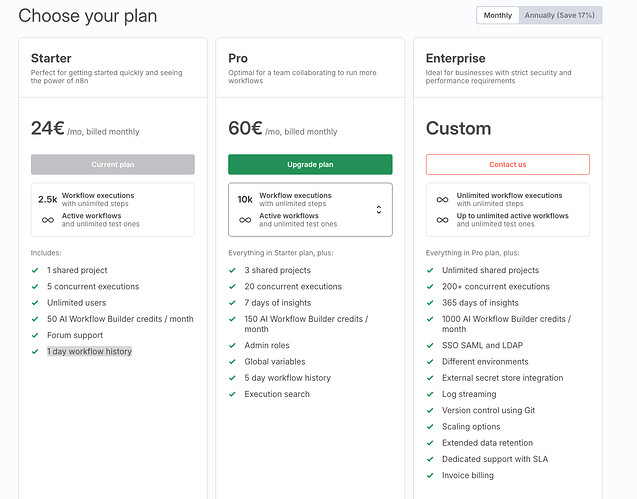Click bottom infinity icon in Enterprise box

[442, 220]
